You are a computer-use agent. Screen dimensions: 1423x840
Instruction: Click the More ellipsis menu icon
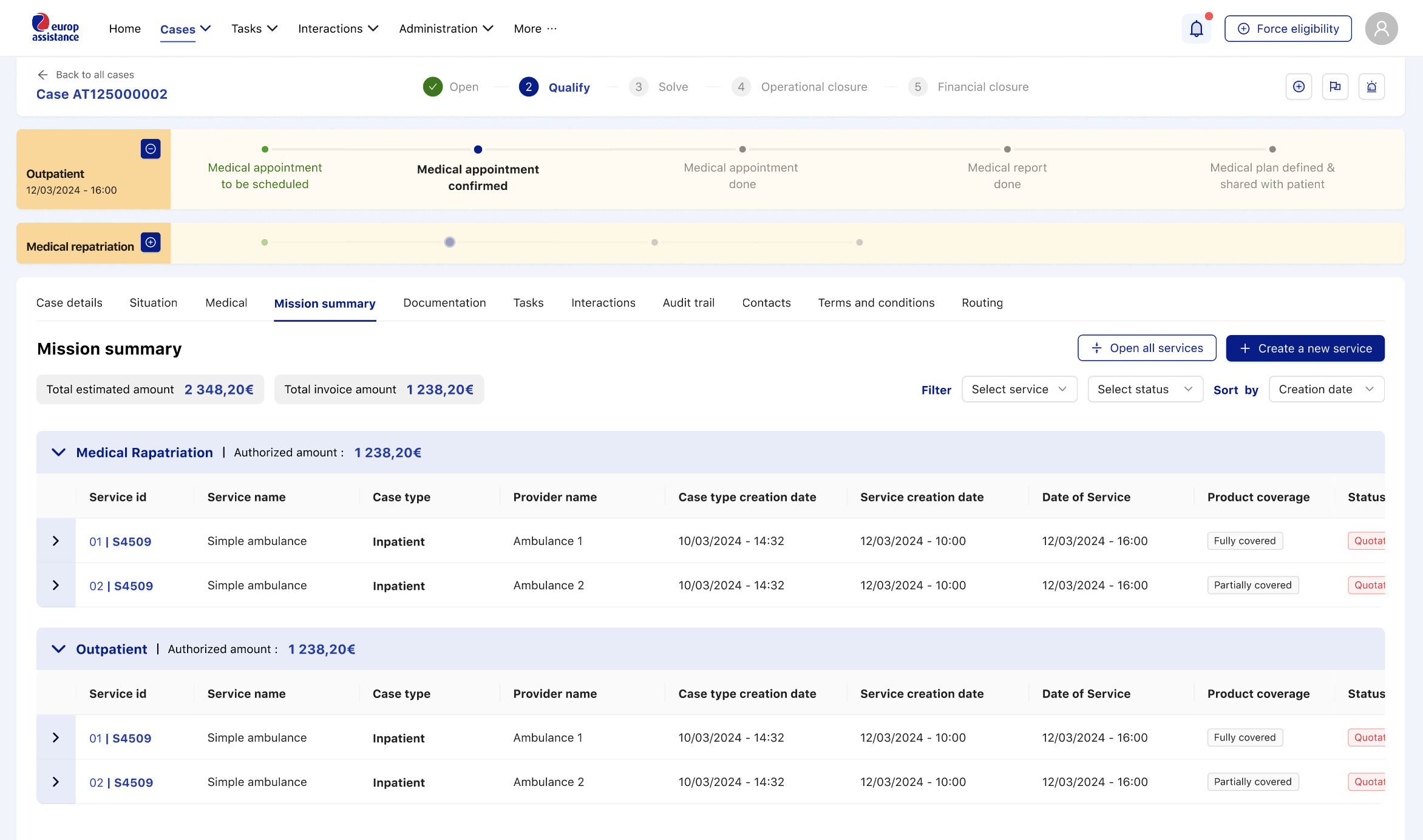click(x=552, y=29)
